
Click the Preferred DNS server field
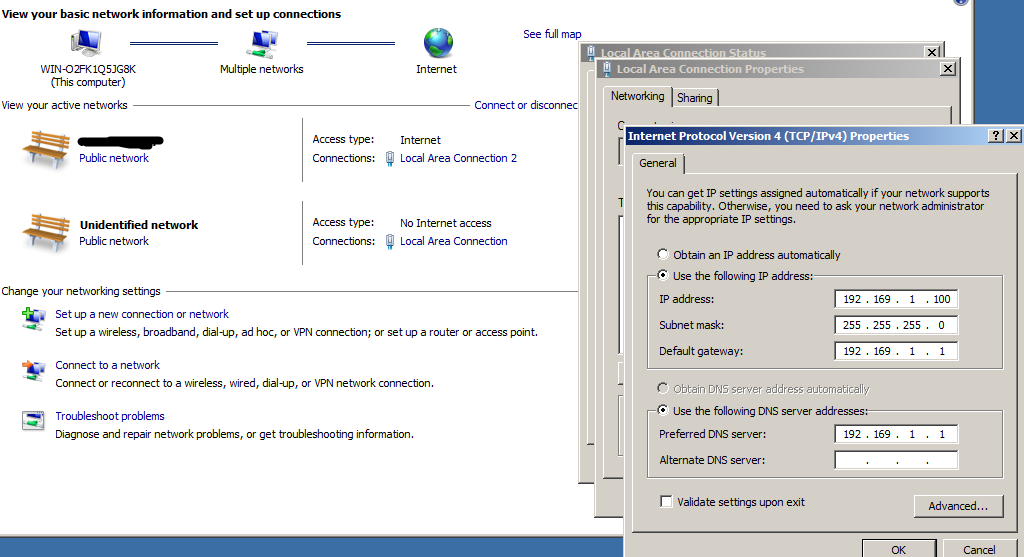click(896, 434)
